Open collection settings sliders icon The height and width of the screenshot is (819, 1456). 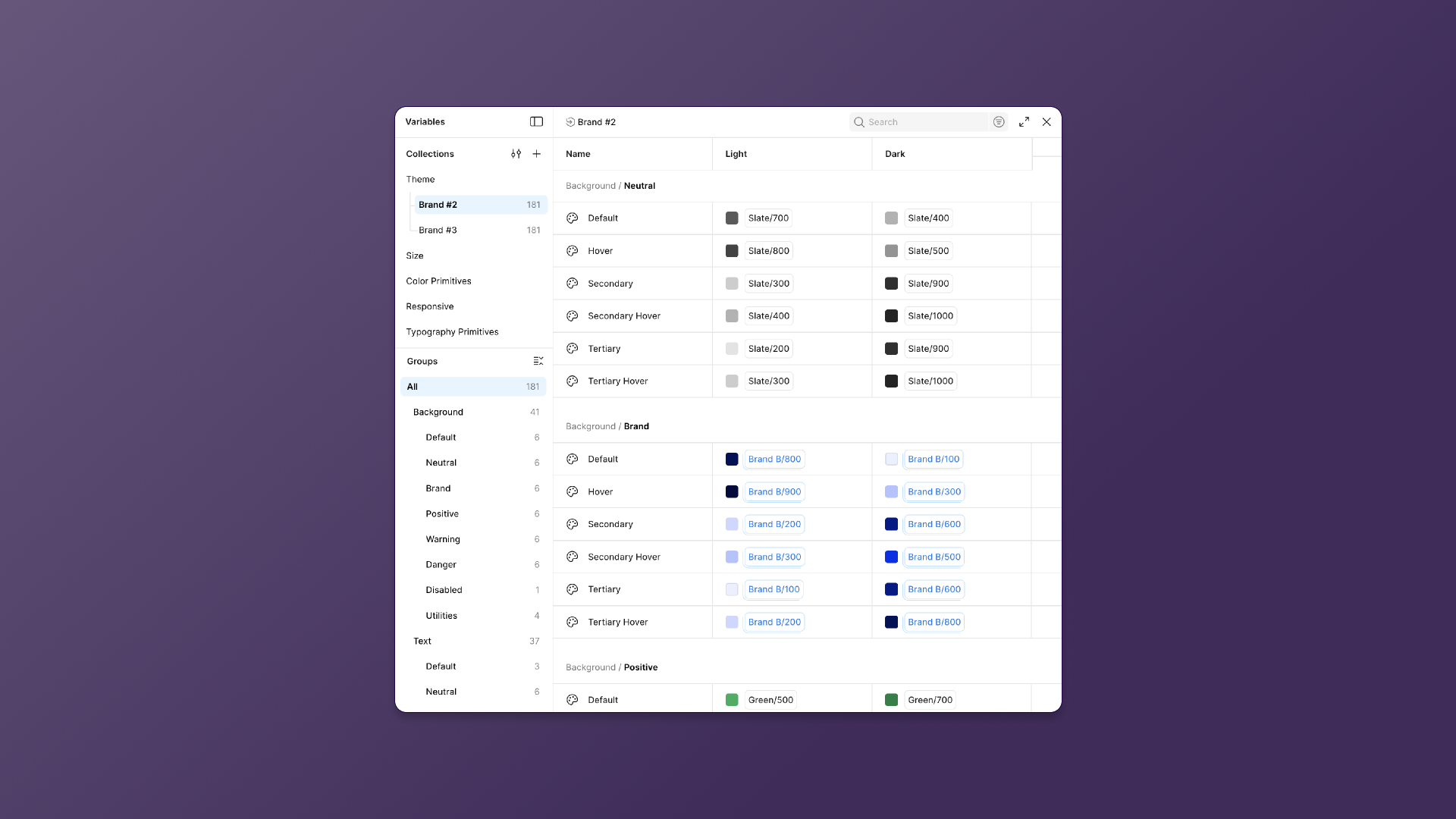pos(516,154)
